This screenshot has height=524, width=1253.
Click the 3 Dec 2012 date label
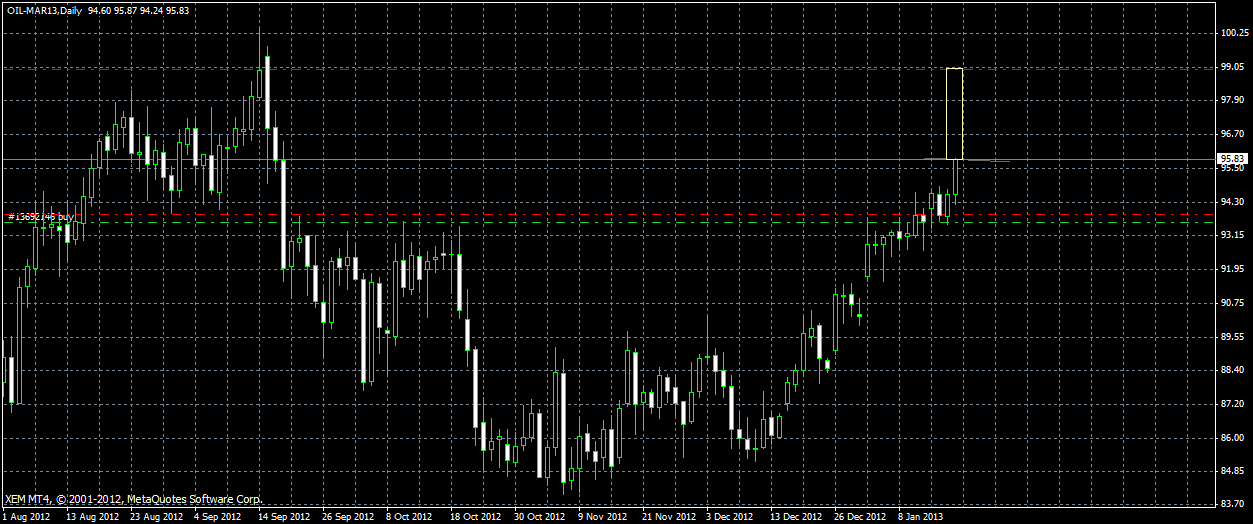pyautogui.click(x=729, y=517)
